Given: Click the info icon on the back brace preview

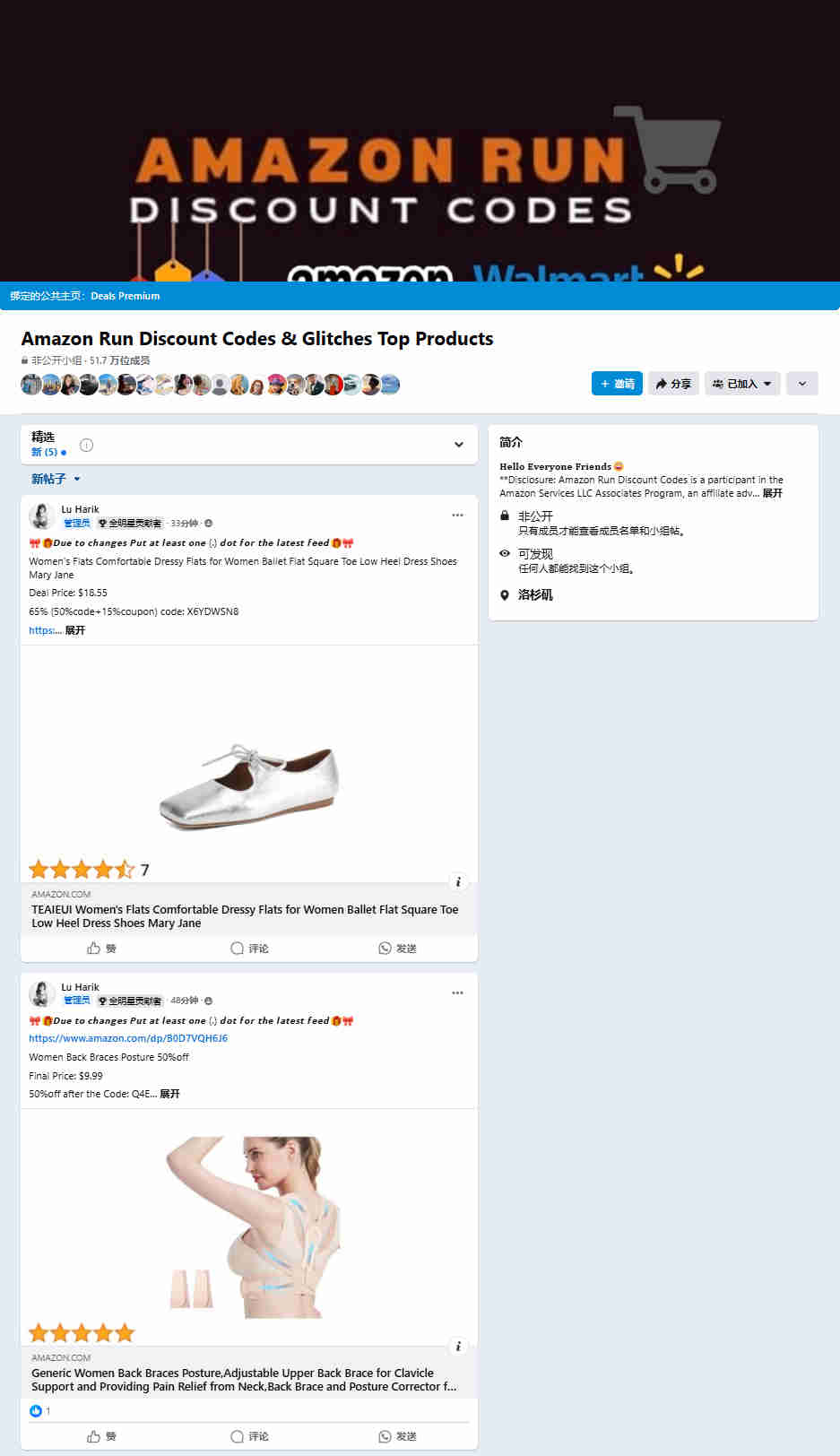Looking at the screenshot, I should tap(458, 1347).
